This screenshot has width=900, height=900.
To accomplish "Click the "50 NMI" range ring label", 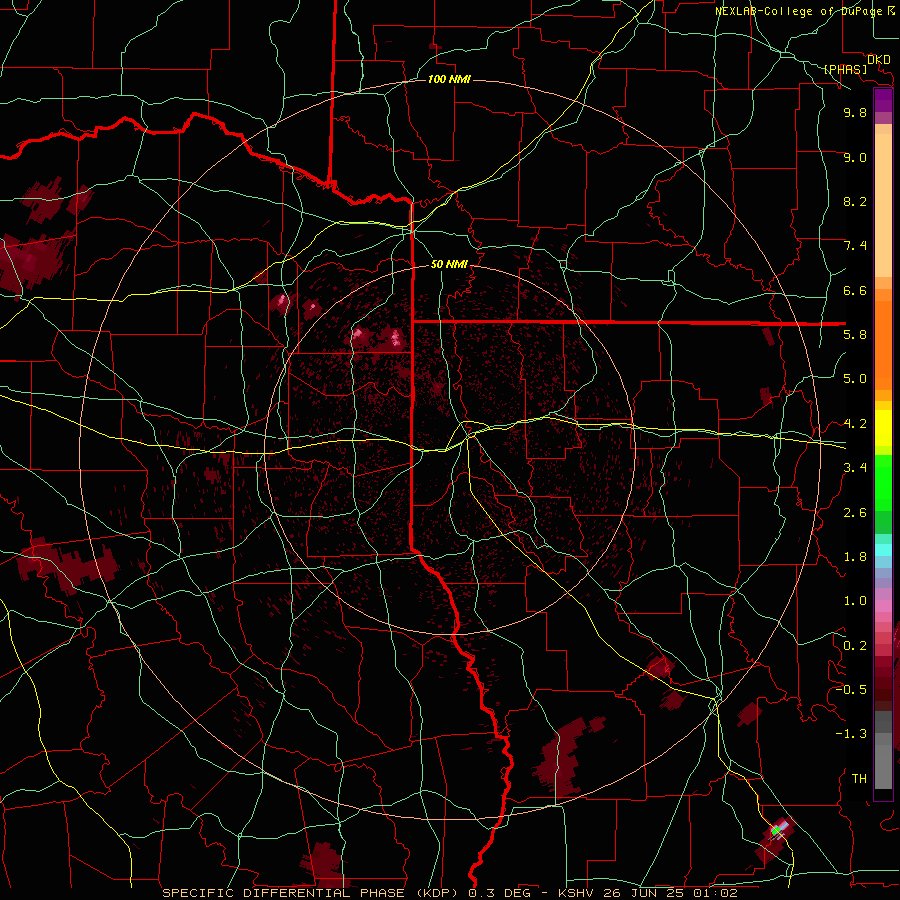I will coord(449,264).
